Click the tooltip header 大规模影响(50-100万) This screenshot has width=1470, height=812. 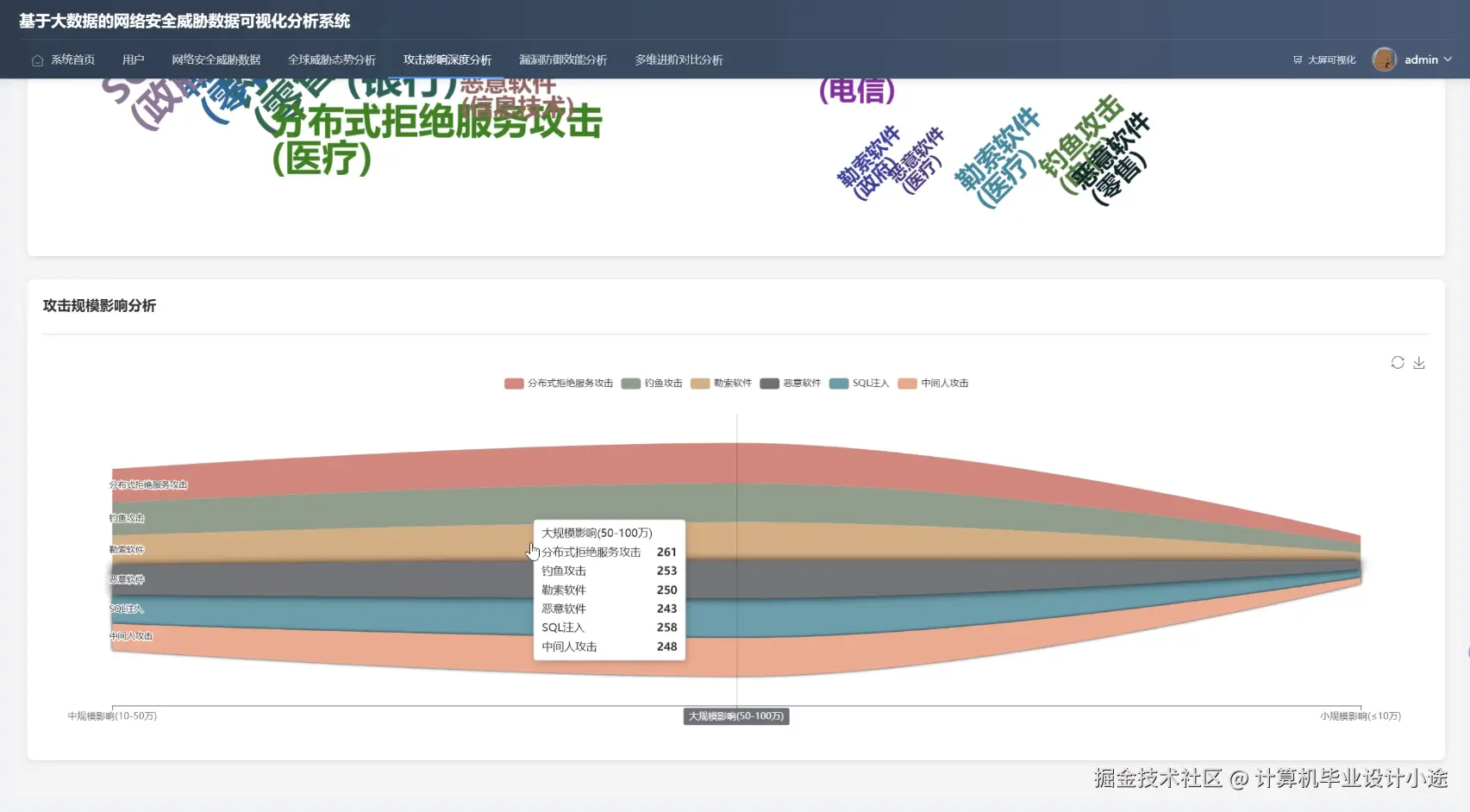click(x=597, y=534)
